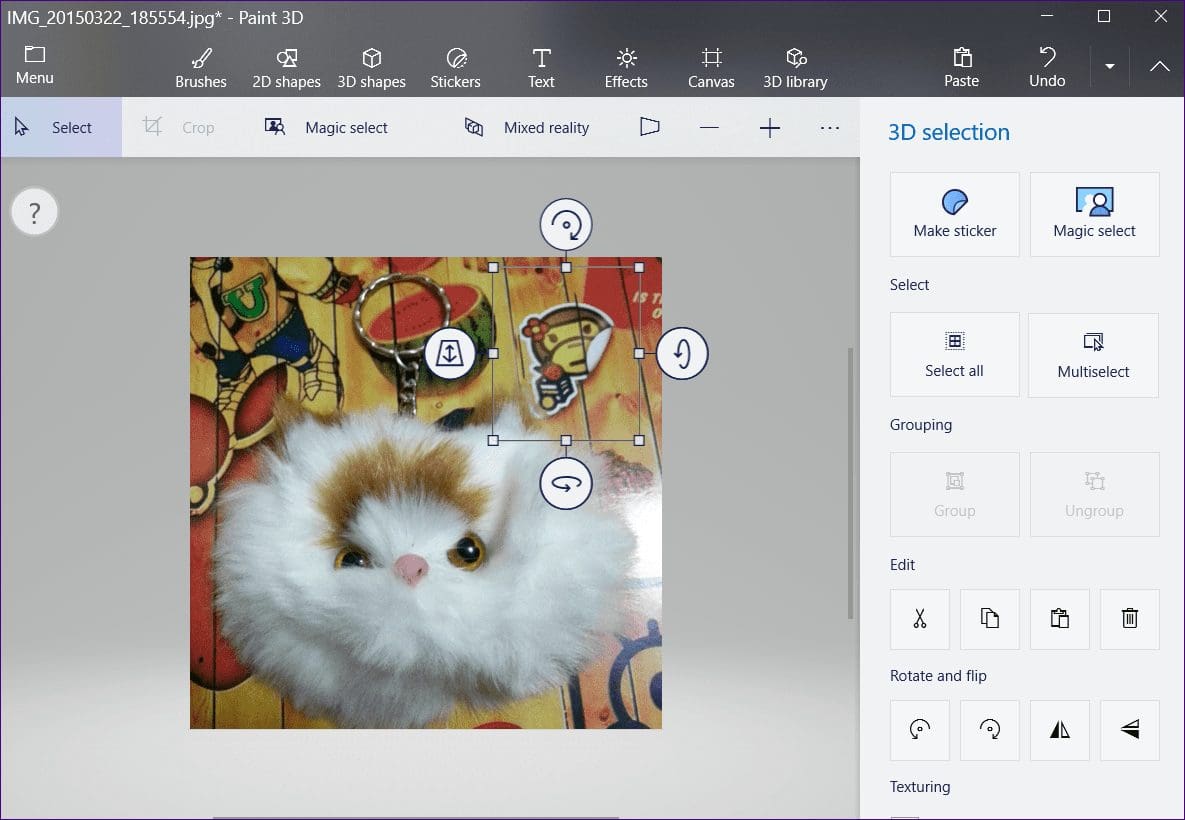The width and height of the screenshot is (1185, 820).
Task: Expand the history dropdown arrow next to Undo
Action: (x=1109, y=67)
